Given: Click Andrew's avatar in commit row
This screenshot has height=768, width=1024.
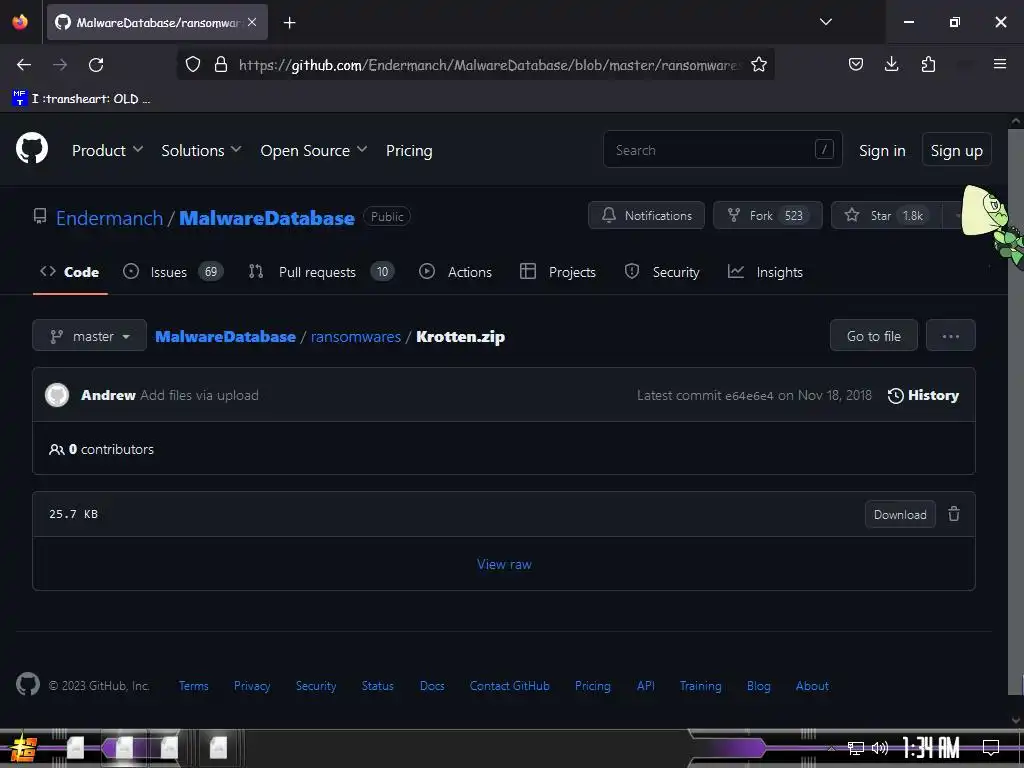Looking at the screenshot, I should [57, 395].
